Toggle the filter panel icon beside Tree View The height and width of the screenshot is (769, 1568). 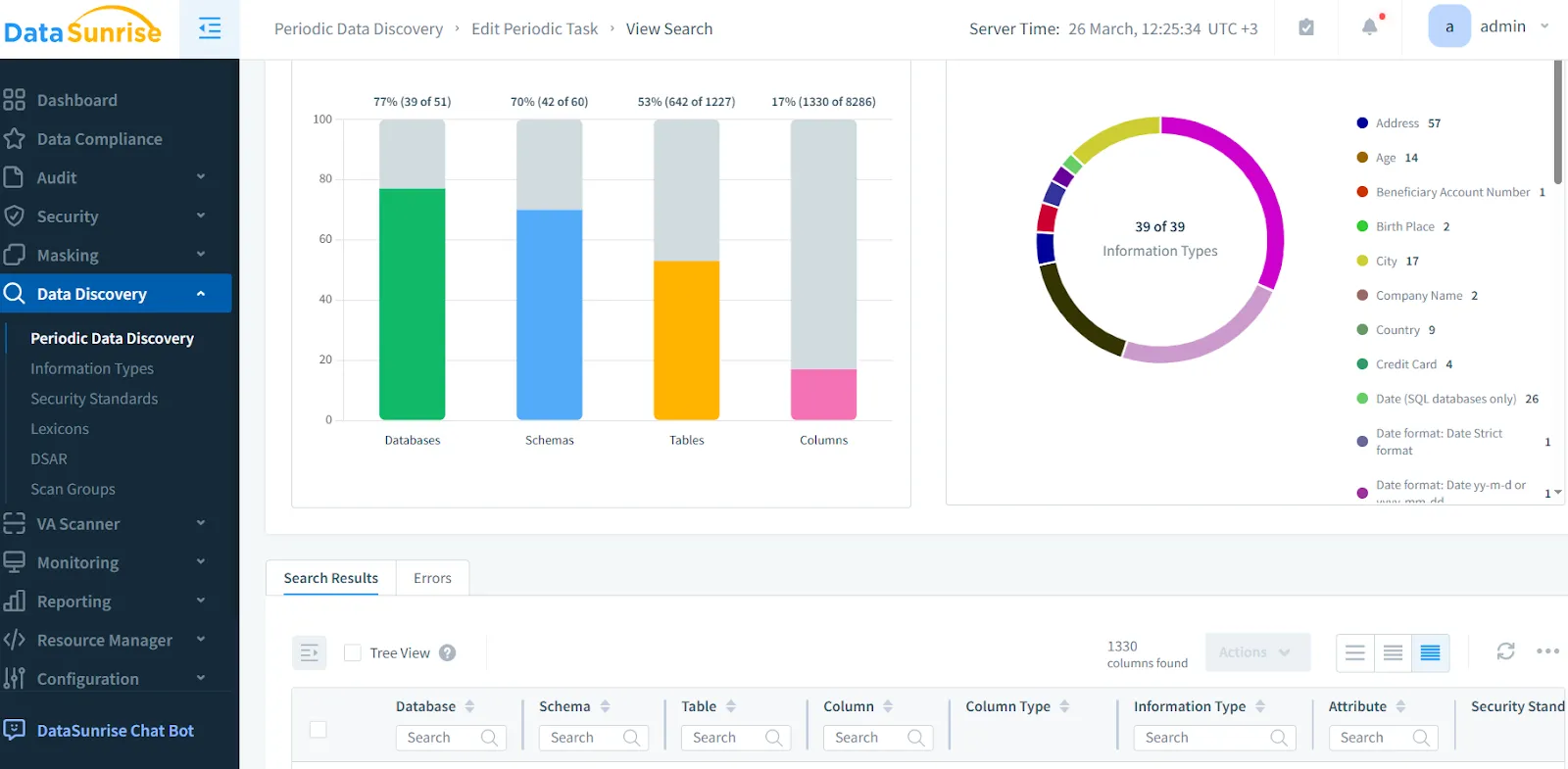(x=309, y=652)
